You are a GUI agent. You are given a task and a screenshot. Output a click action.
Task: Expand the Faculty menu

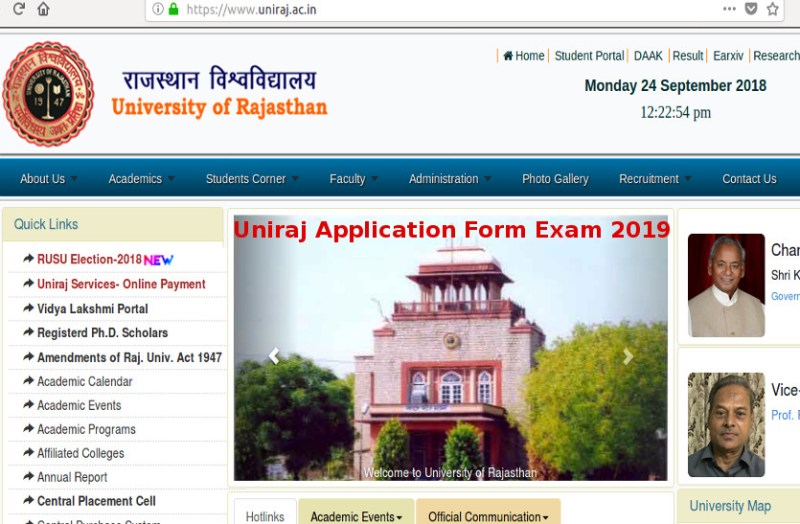pyautogui.click(x=354, y=179)
